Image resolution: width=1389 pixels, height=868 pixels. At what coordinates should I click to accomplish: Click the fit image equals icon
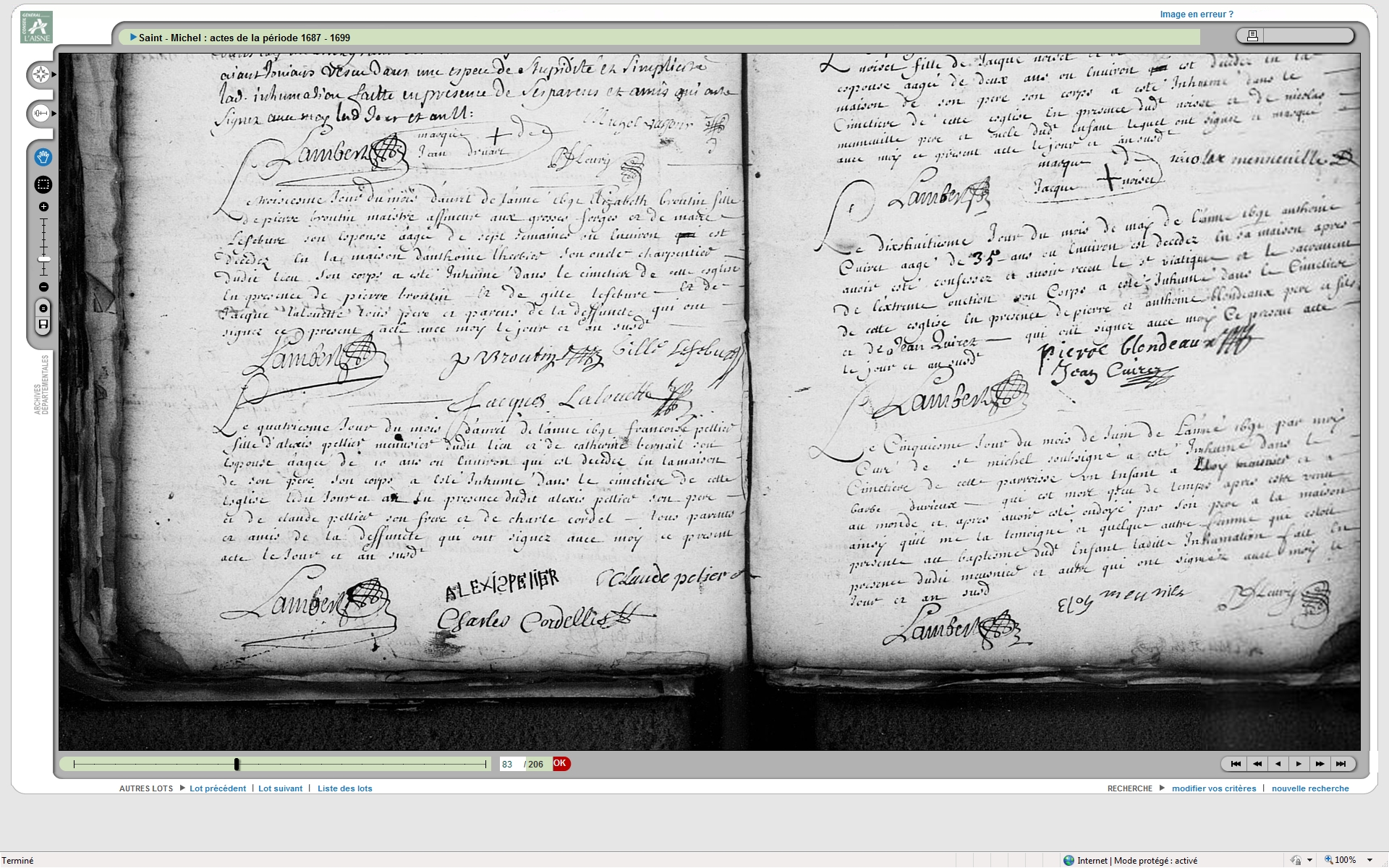(43, 309)
